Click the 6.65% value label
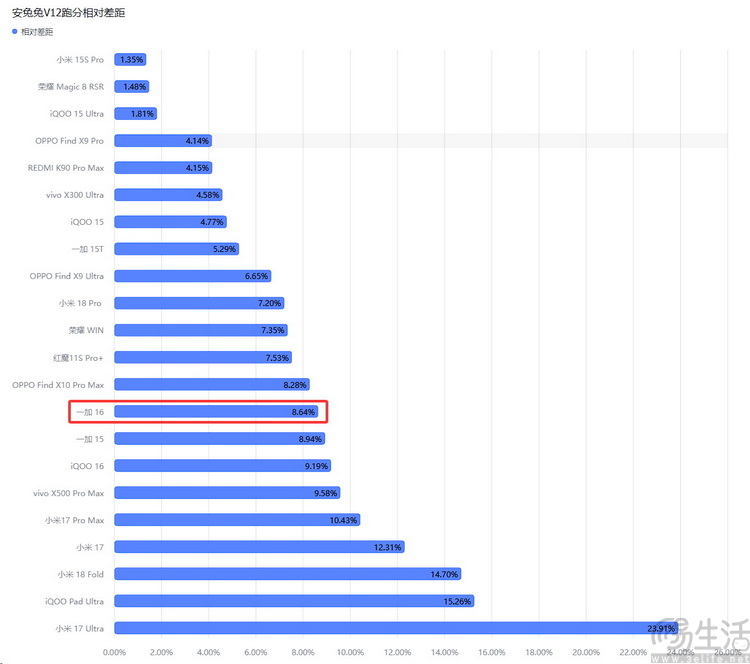 (256, 276)
